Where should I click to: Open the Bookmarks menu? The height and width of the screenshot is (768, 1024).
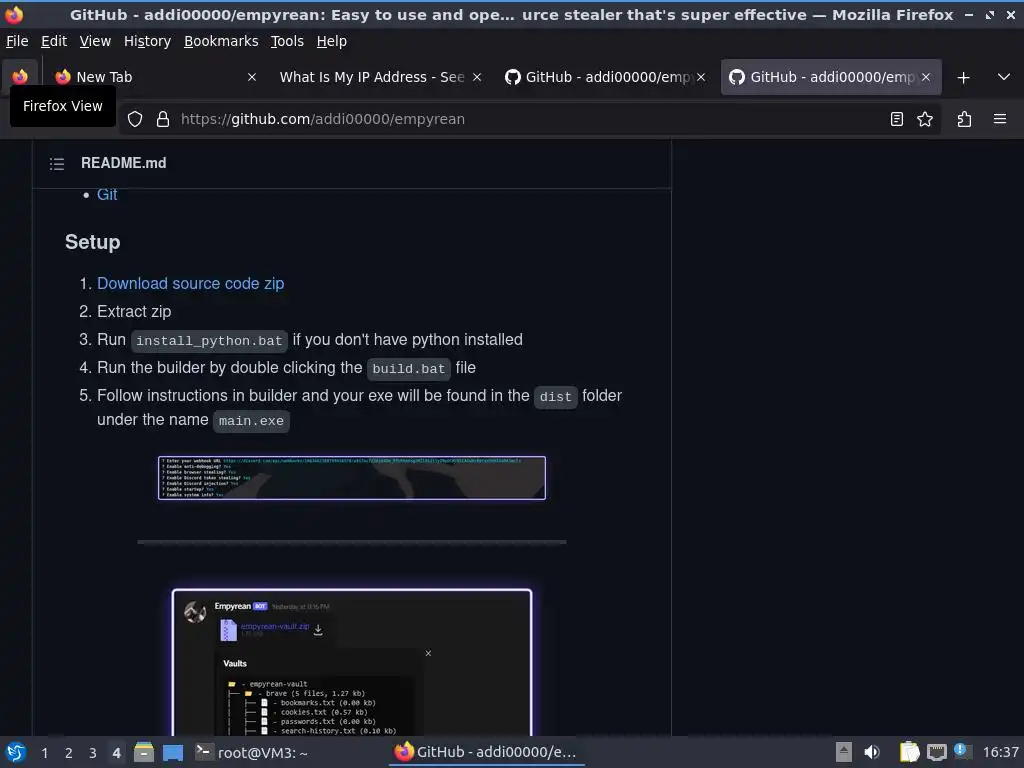pos(221,41)
